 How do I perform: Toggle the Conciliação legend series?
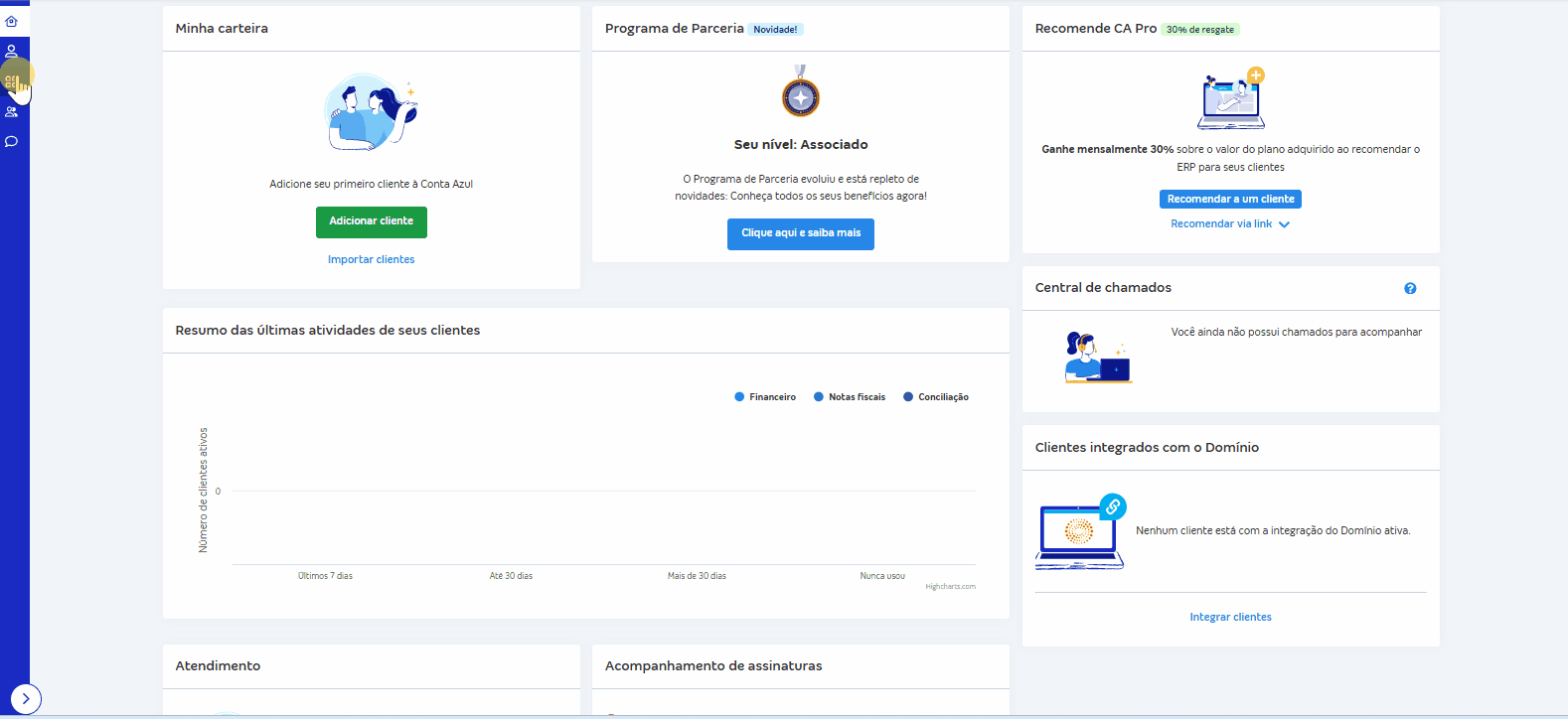(936, 397)
